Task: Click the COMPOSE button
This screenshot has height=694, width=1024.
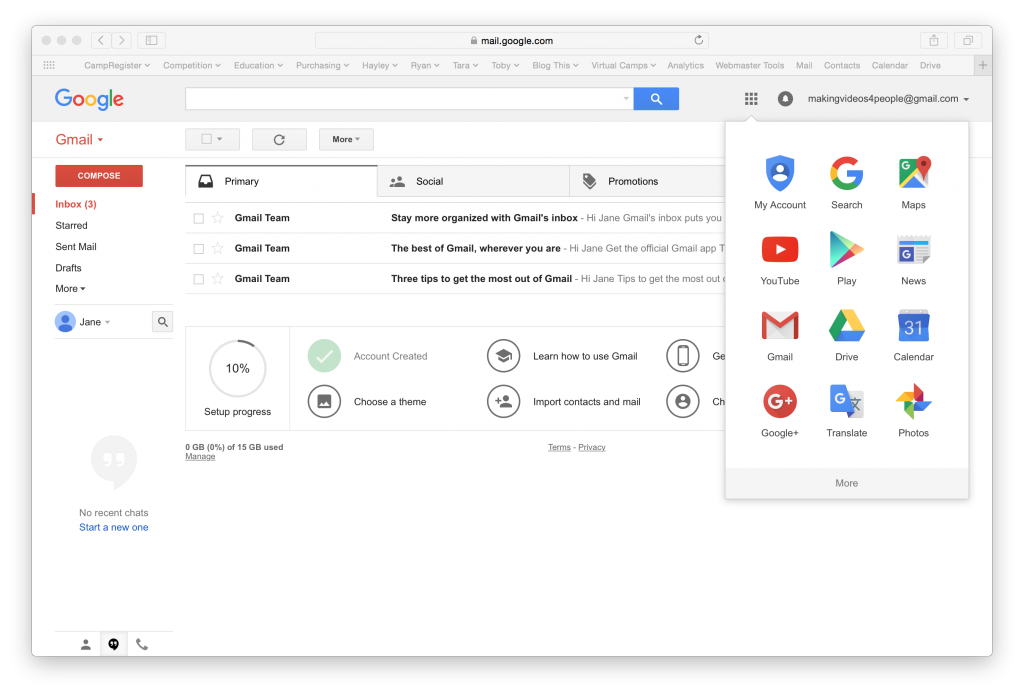Action: (x=99, y=176)
